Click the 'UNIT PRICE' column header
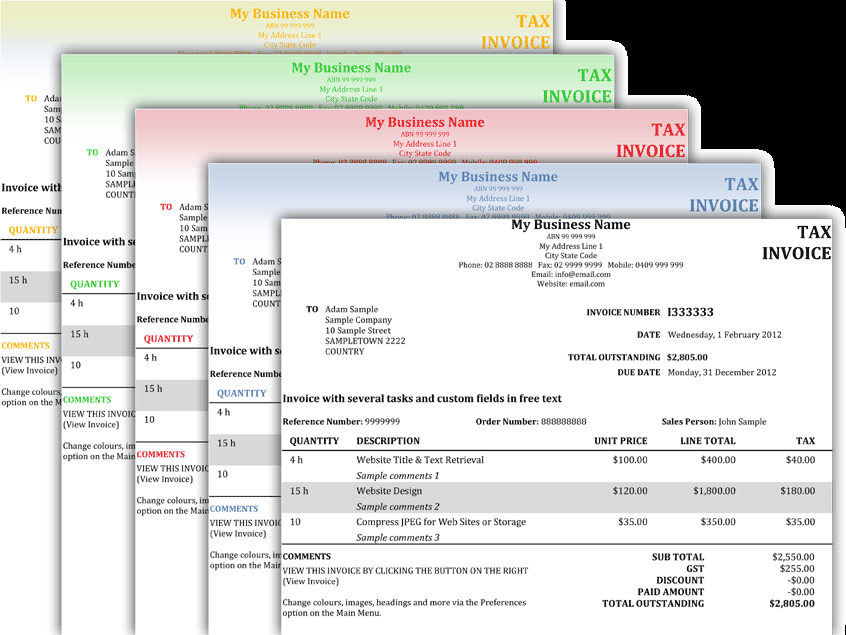Screen dimensions: 846x635 pyautogui.click(x=620, y=441)
